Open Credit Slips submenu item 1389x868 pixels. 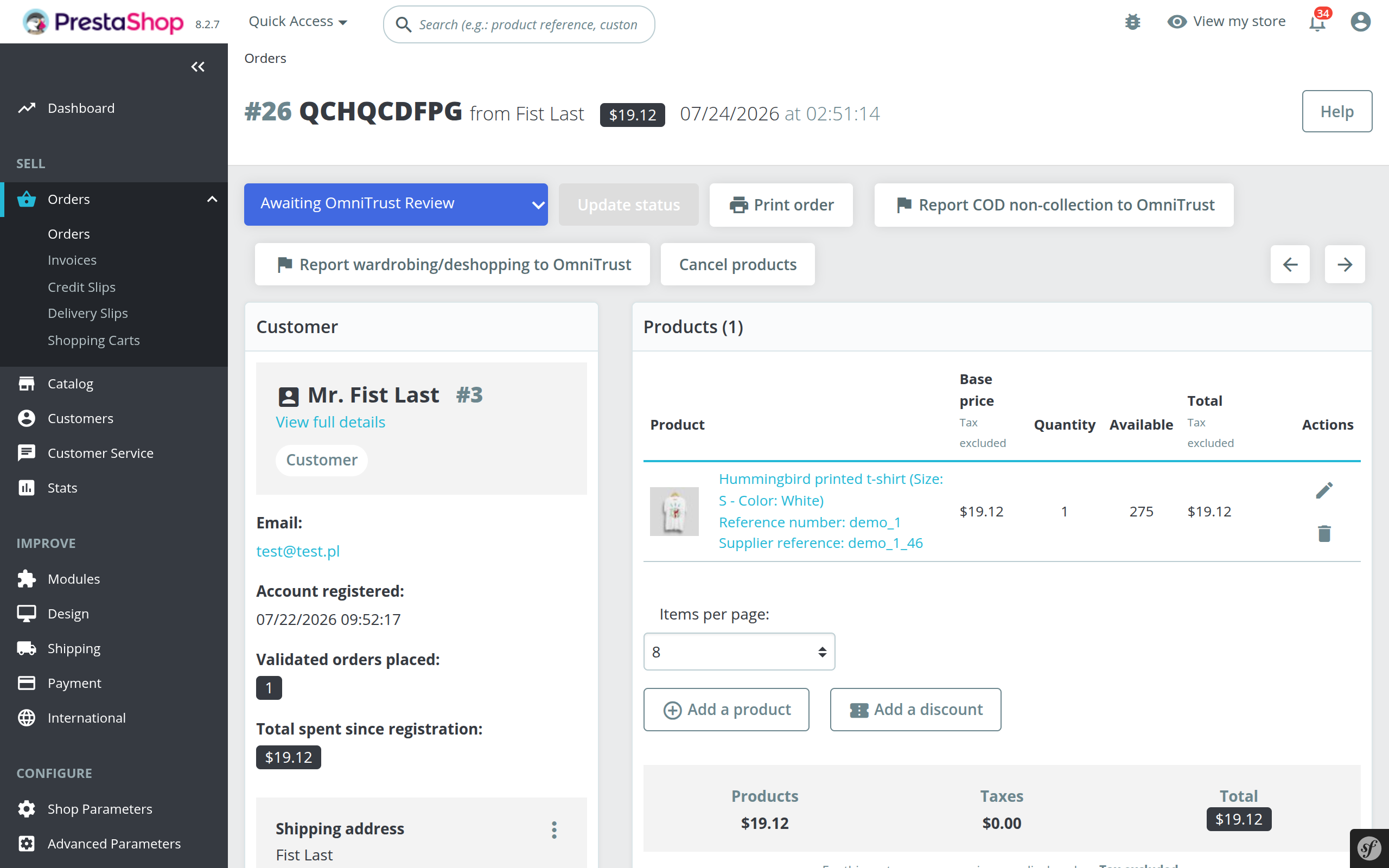coord(81,287)
